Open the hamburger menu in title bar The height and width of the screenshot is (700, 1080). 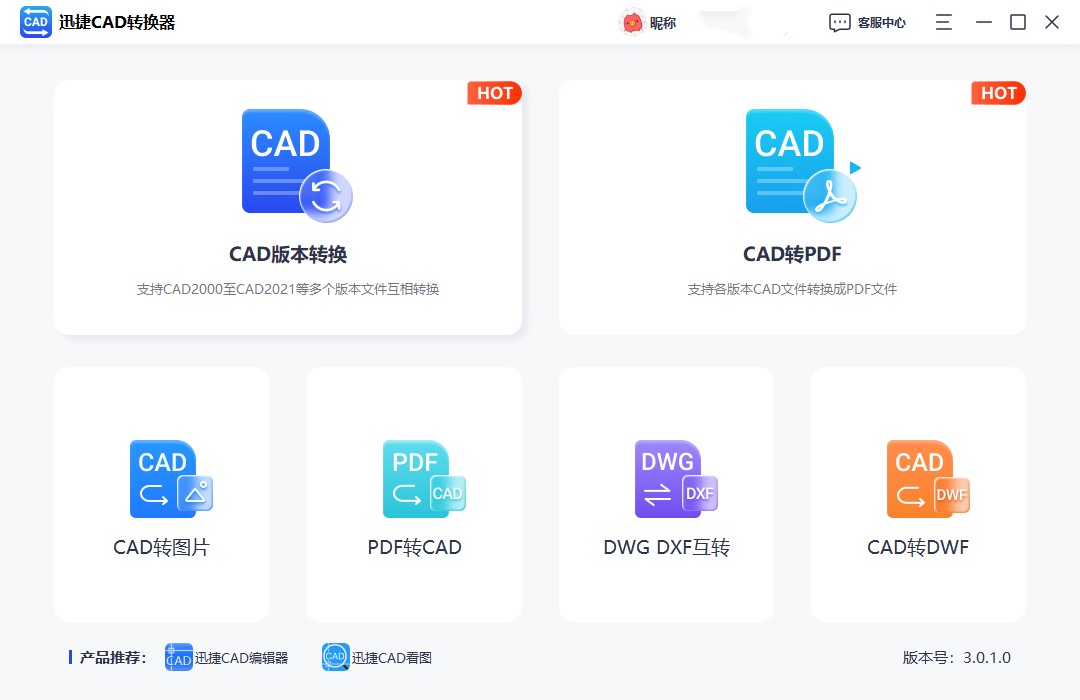pos(942,21)
